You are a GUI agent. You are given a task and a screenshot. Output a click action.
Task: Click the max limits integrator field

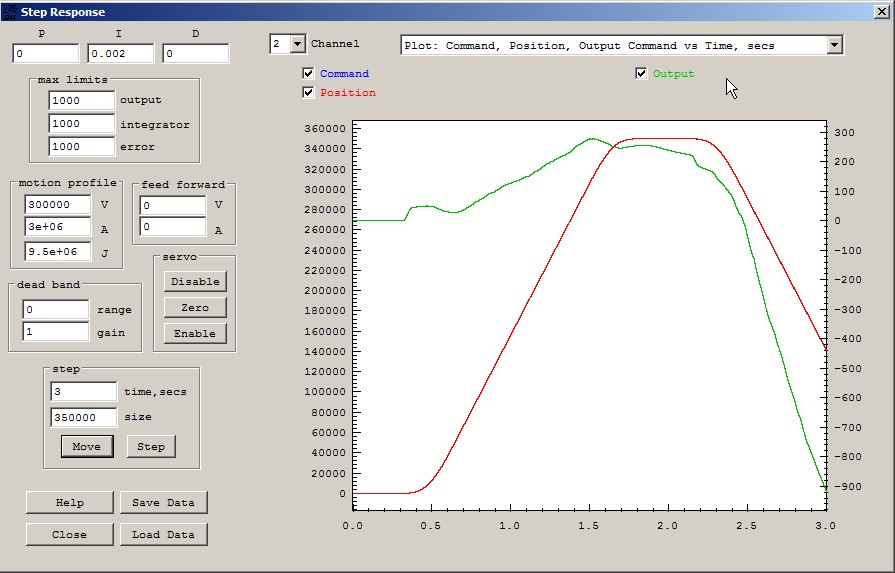click(x=81, y=124)
